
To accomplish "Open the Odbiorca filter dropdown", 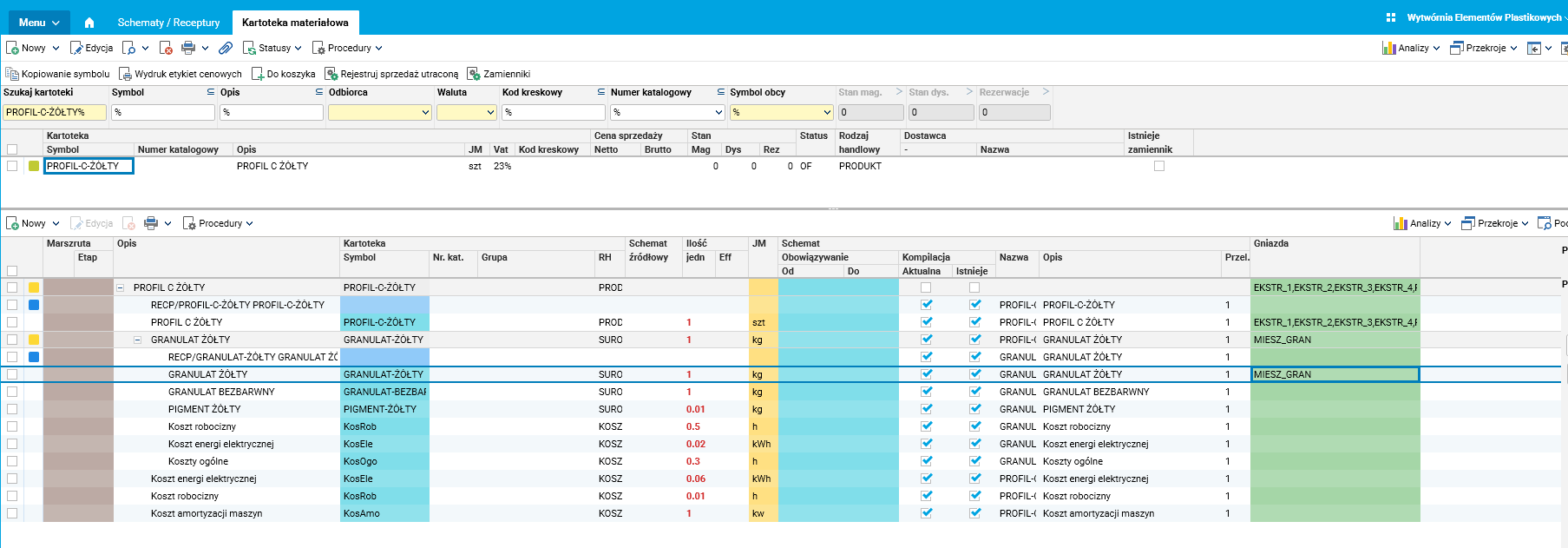I will click(x=425, y=112).
